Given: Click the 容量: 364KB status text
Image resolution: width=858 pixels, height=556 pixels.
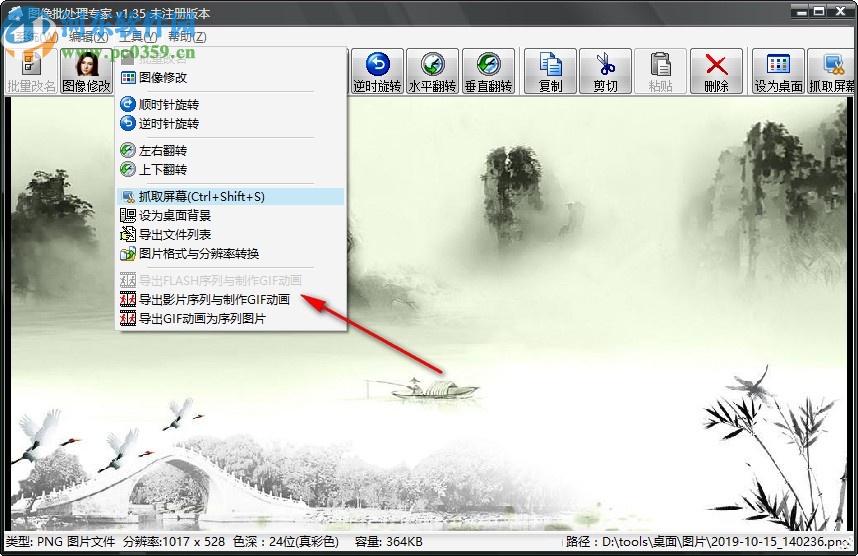Looking at the screenshot, I should 389,542.
